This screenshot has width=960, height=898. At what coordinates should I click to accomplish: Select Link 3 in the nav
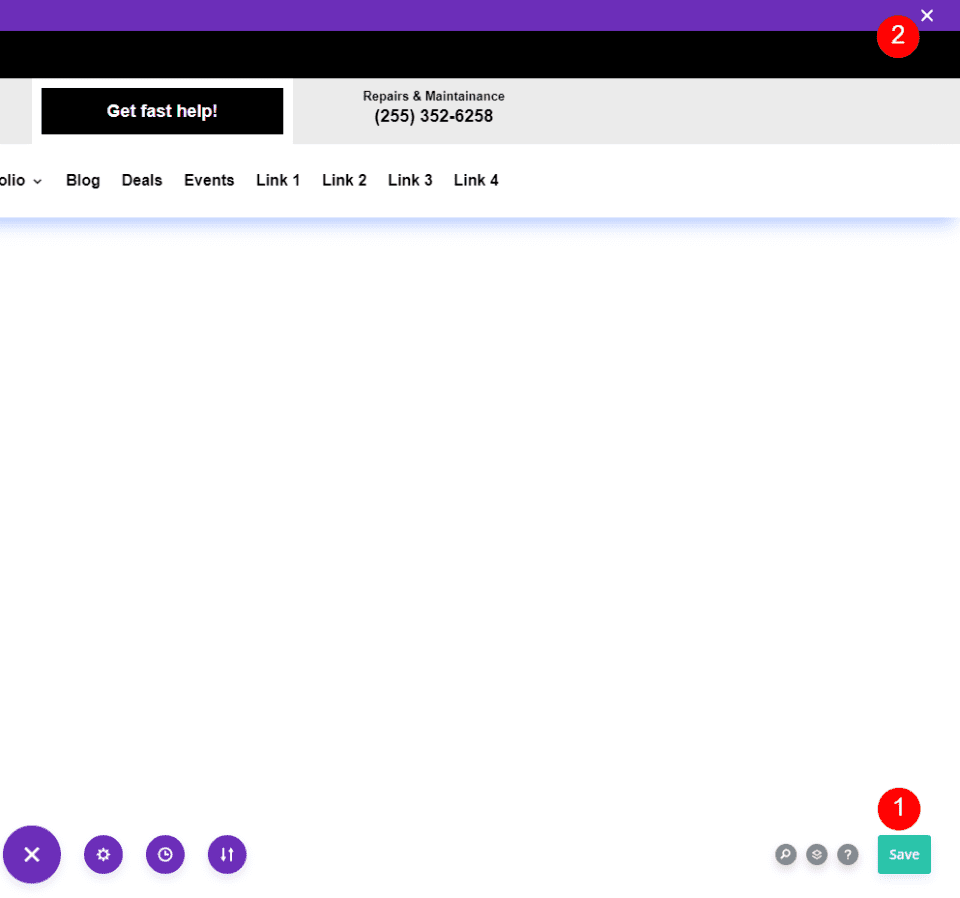tap(410, 180)
